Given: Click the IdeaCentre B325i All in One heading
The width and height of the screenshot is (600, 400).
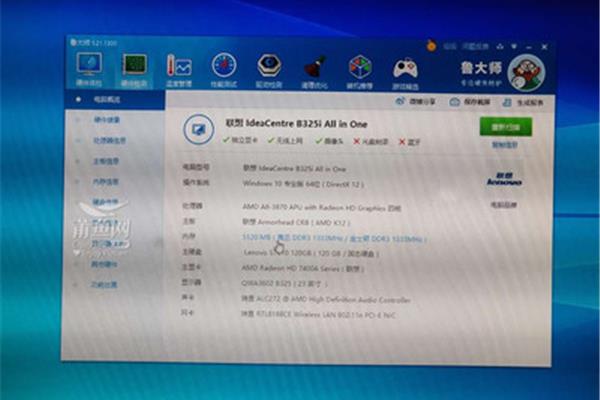Looking at the screenshot, I should [x=296, y=124].
